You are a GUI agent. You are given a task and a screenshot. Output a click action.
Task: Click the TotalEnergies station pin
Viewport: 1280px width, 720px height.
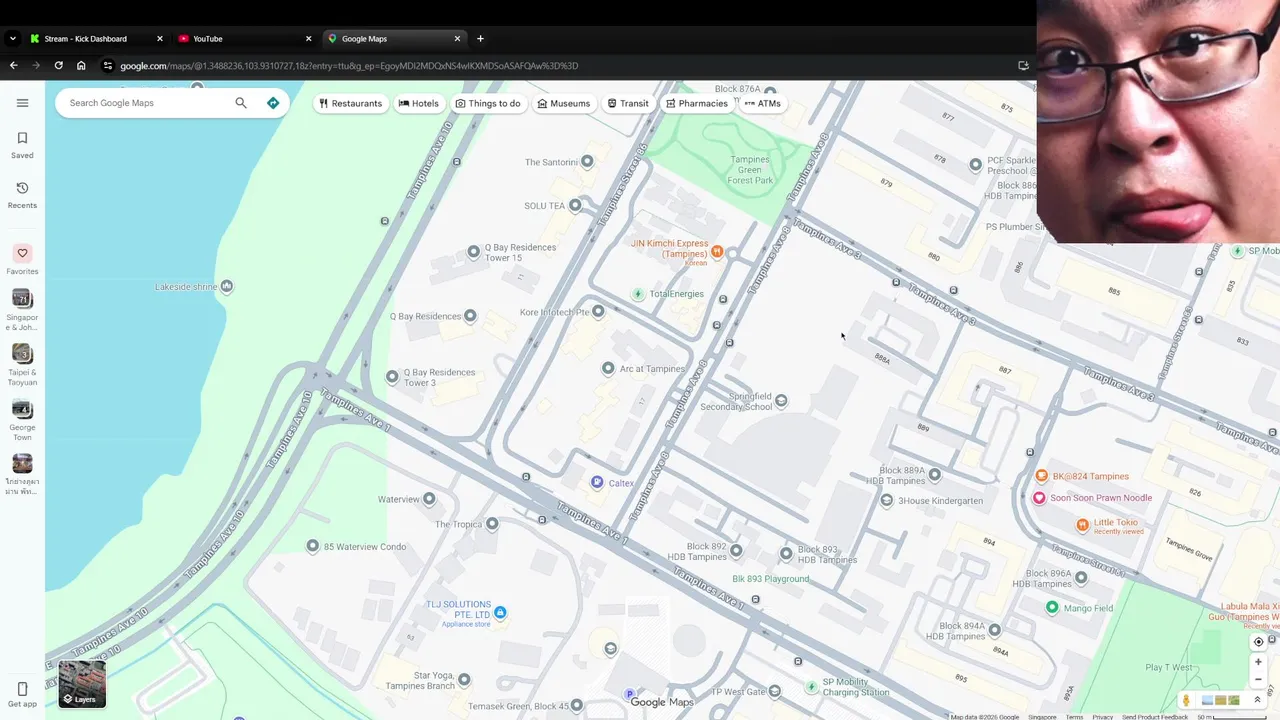tap(638, 294)
